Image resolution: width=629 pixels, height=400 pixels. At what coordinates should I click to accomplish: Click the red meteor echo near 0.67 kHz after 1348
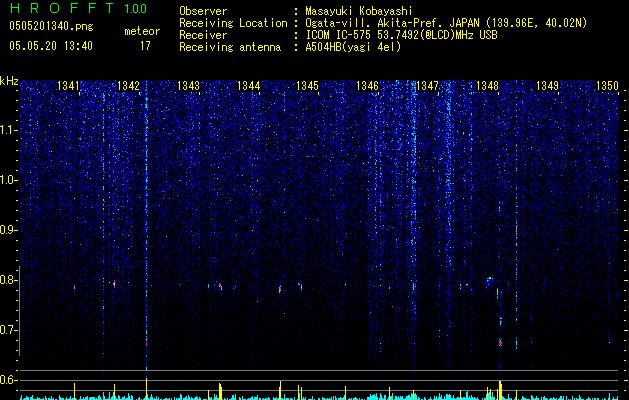(x=500, y=343)
